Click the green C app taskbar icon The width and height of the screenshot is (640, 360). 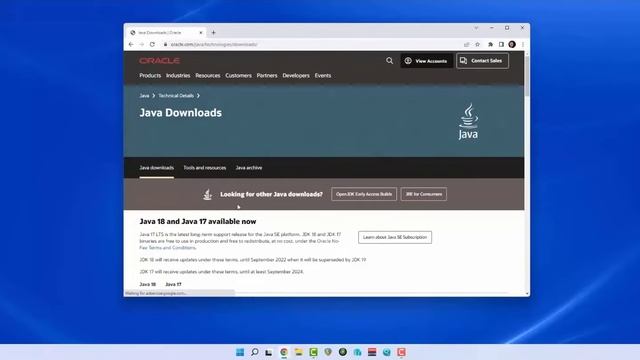(x=313, y=352)
